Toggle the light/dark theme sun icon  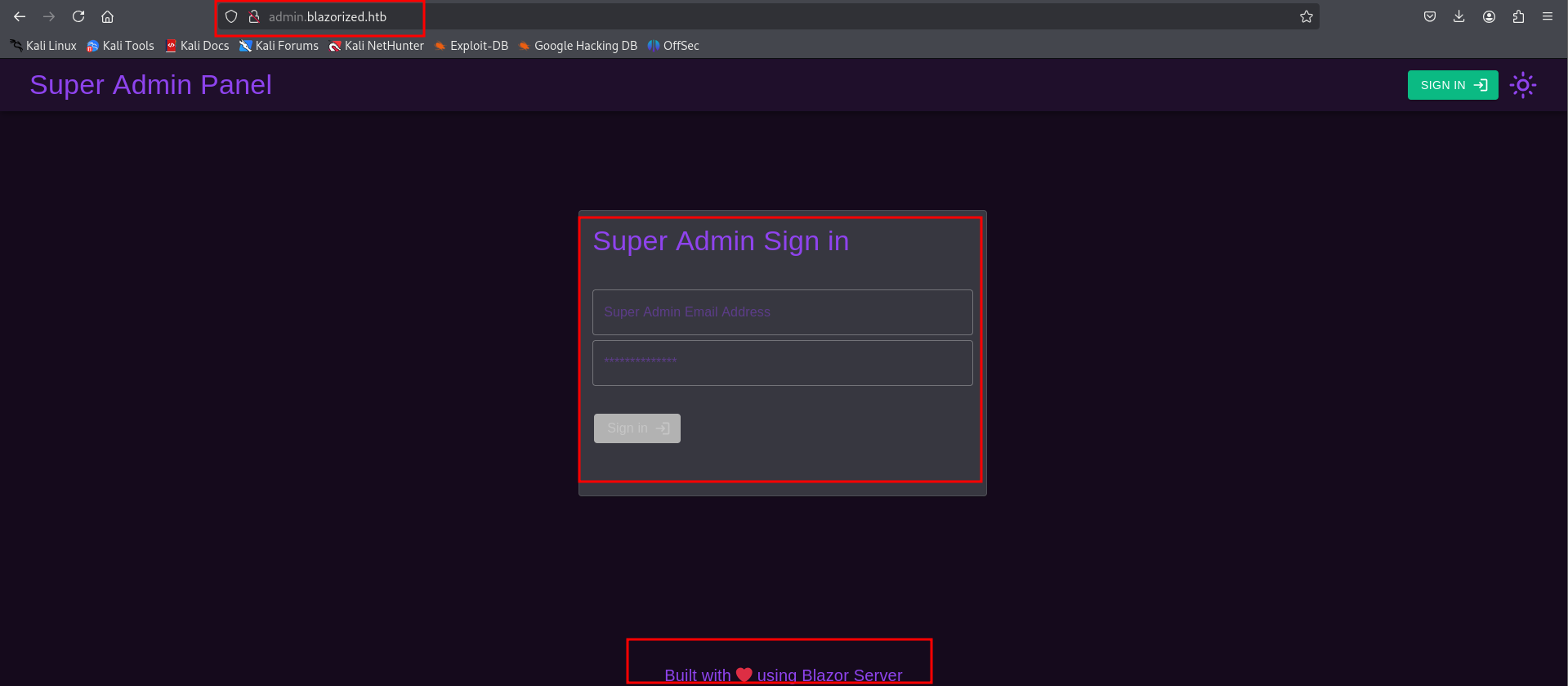pos(1523,85)
